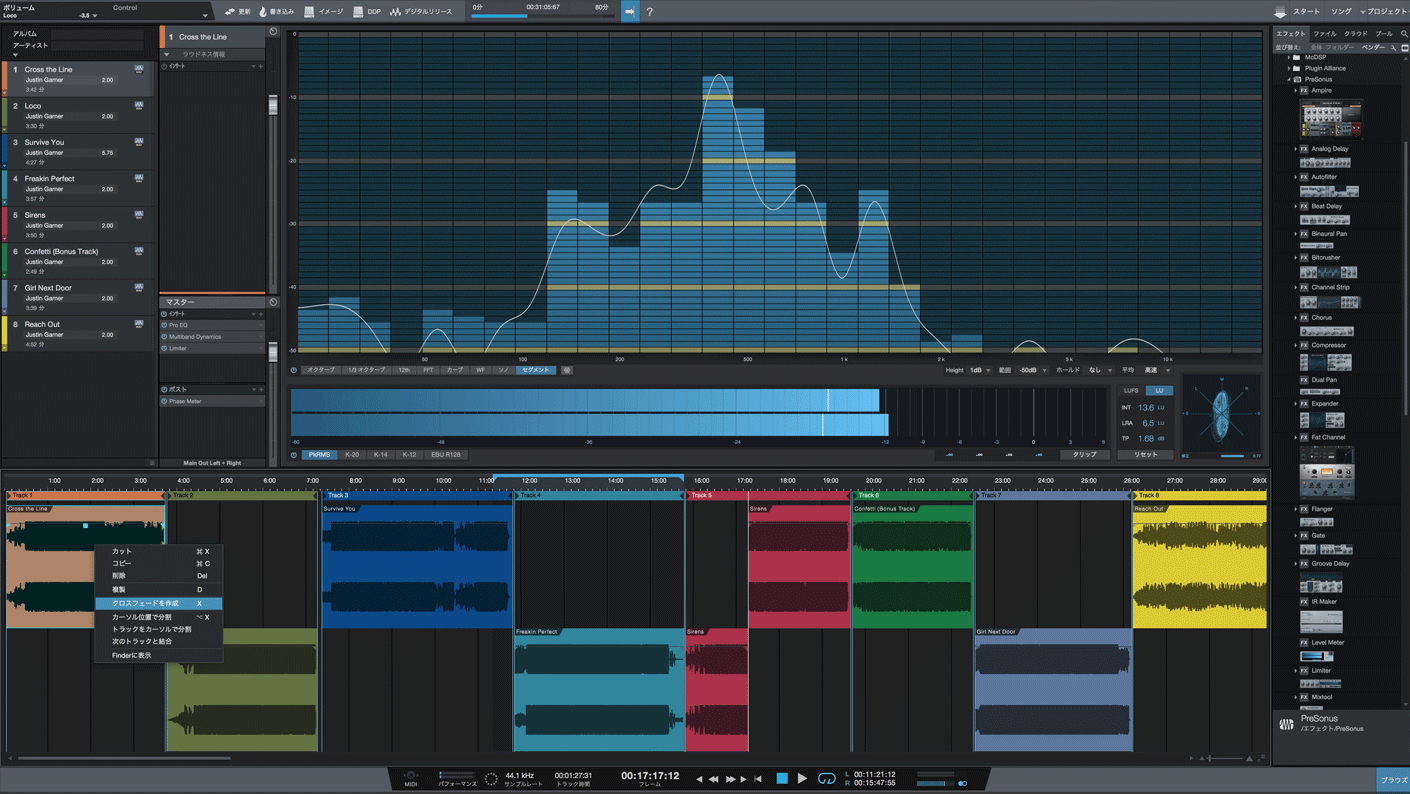Choose クロスフェードを作成 in context menu
Screen dimensions: 1410x794
pyautogui.click(x=158, y=603)
